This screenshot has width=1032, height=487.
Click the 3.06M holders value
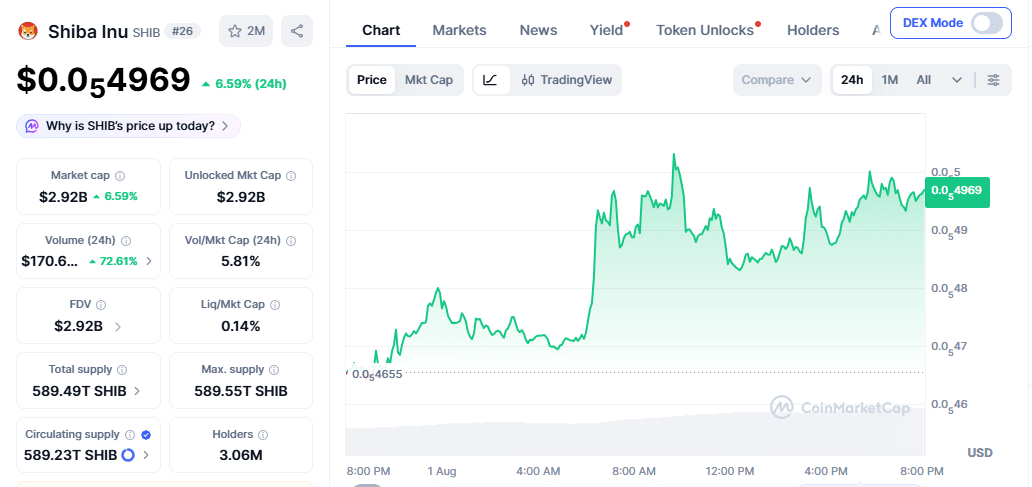click(241, 455)
